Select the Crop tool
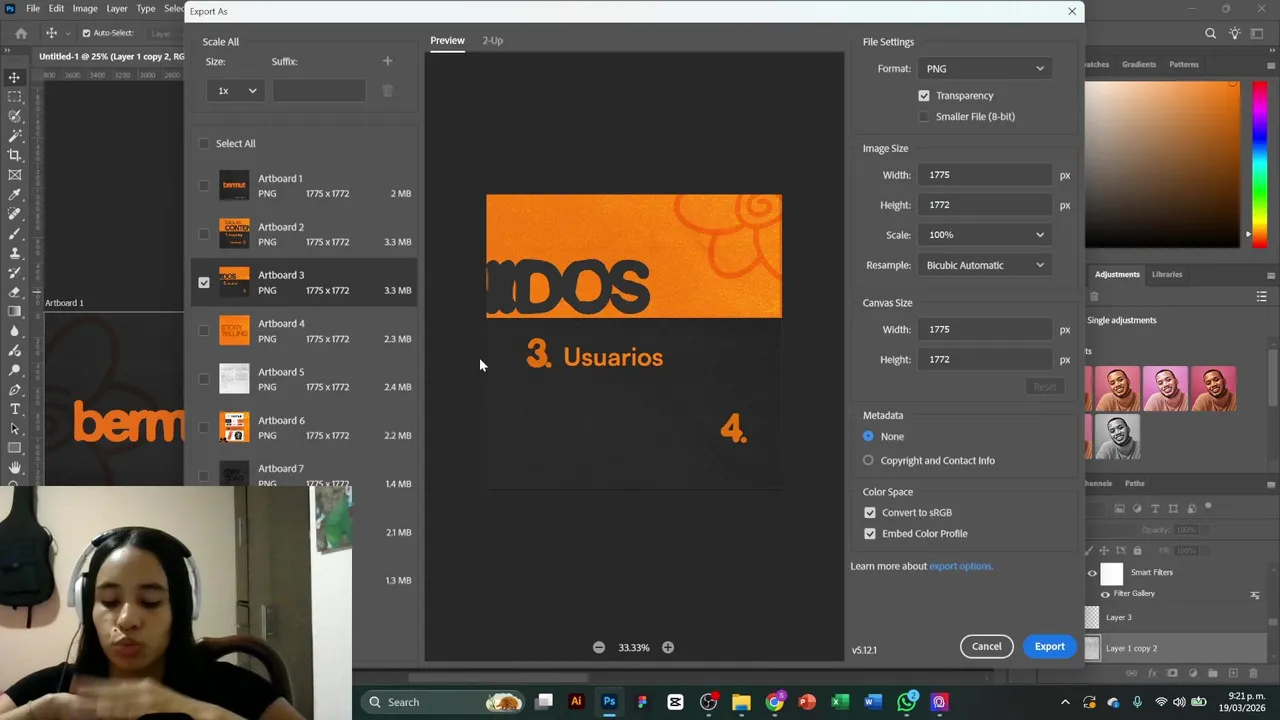 pyautogui.click(x=14, y=155)
